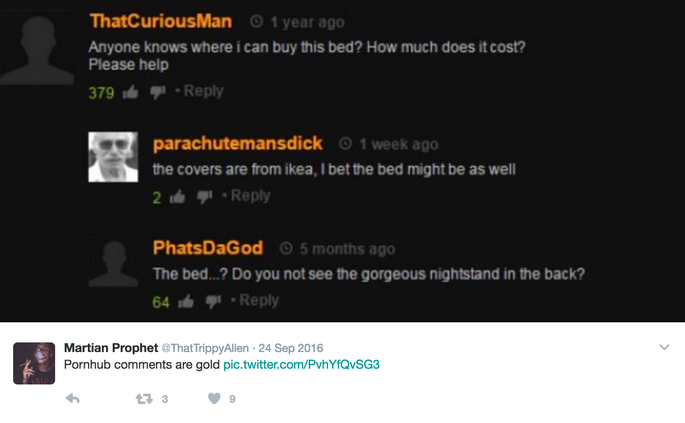Open the tweet options chevron menu

pos(664,347)
